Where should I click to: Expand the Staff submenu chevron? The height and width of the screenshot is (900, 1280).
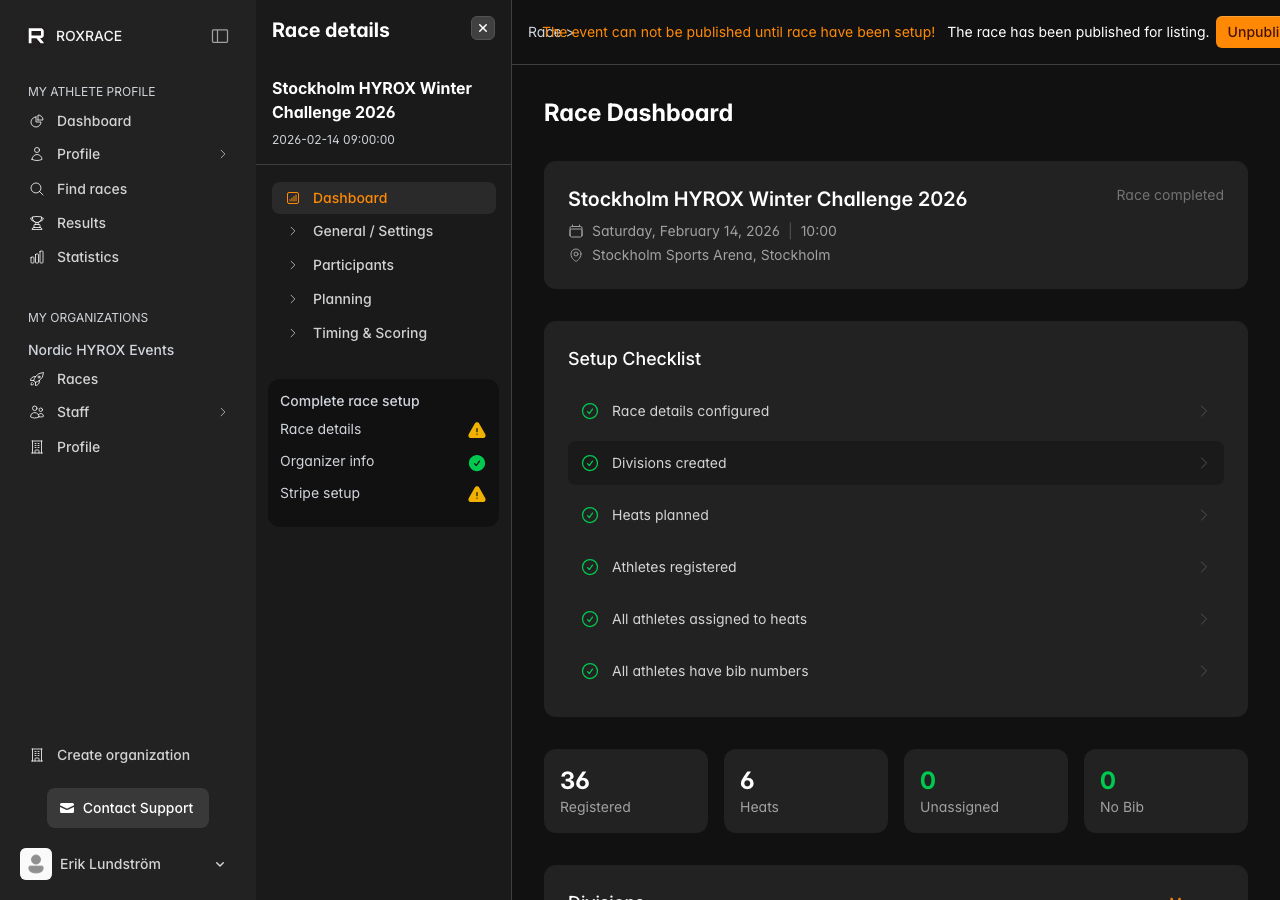click(x=223, y=412)
